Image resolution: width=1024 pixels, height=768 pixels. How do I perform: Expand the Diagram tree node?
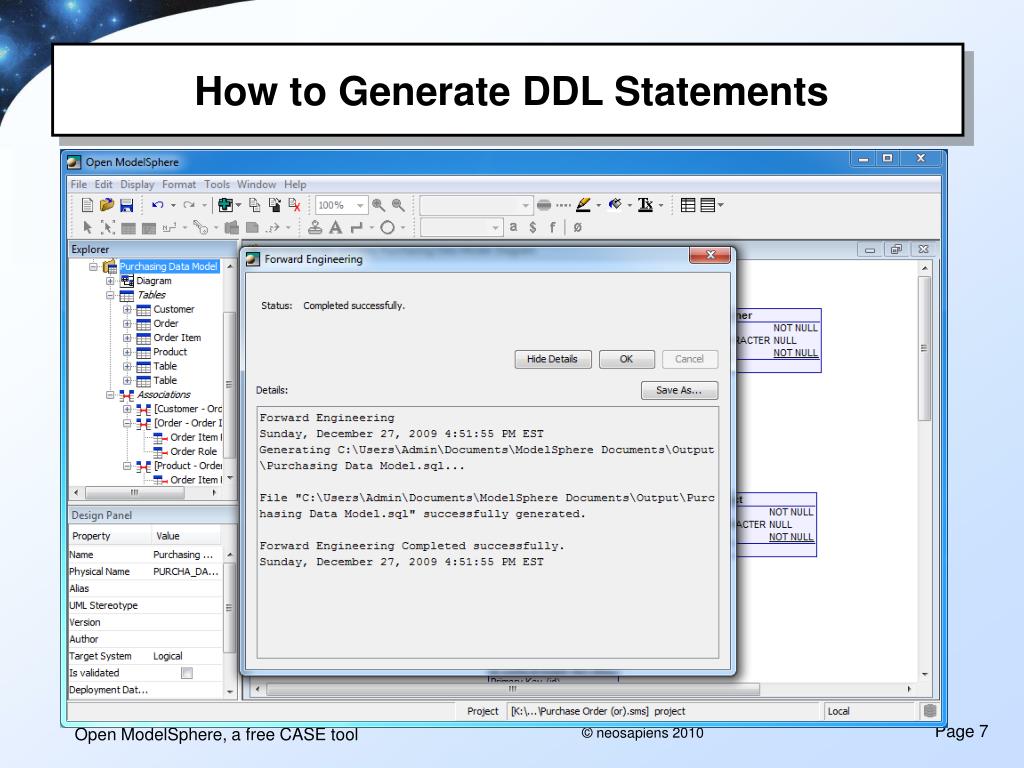[110, 281]
